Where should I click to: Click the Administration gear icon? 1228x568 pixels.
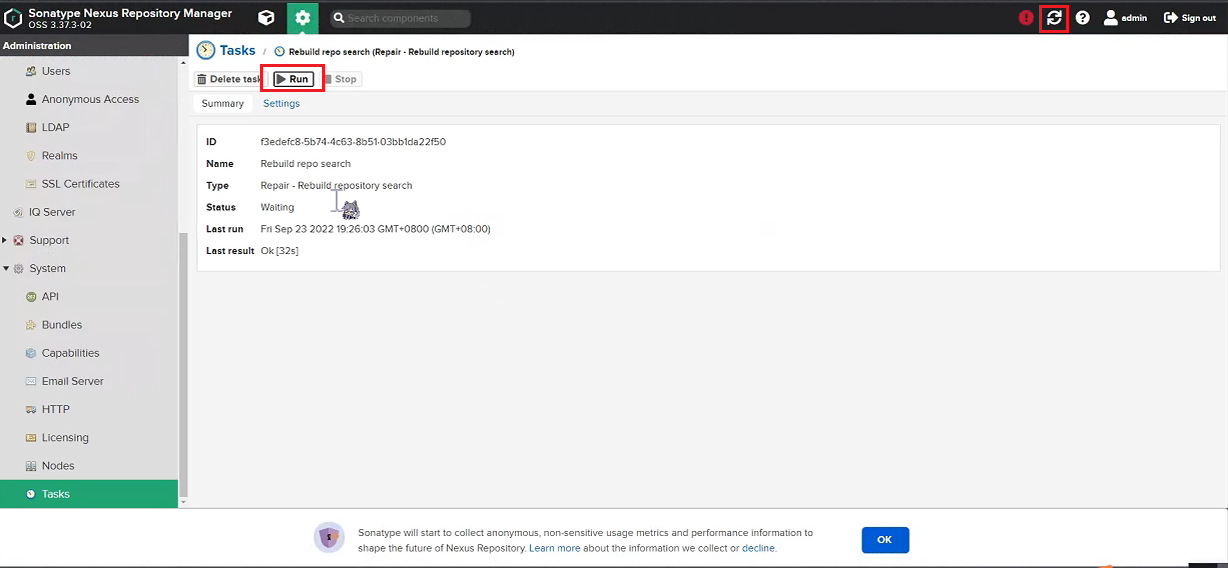click(303, 18)
